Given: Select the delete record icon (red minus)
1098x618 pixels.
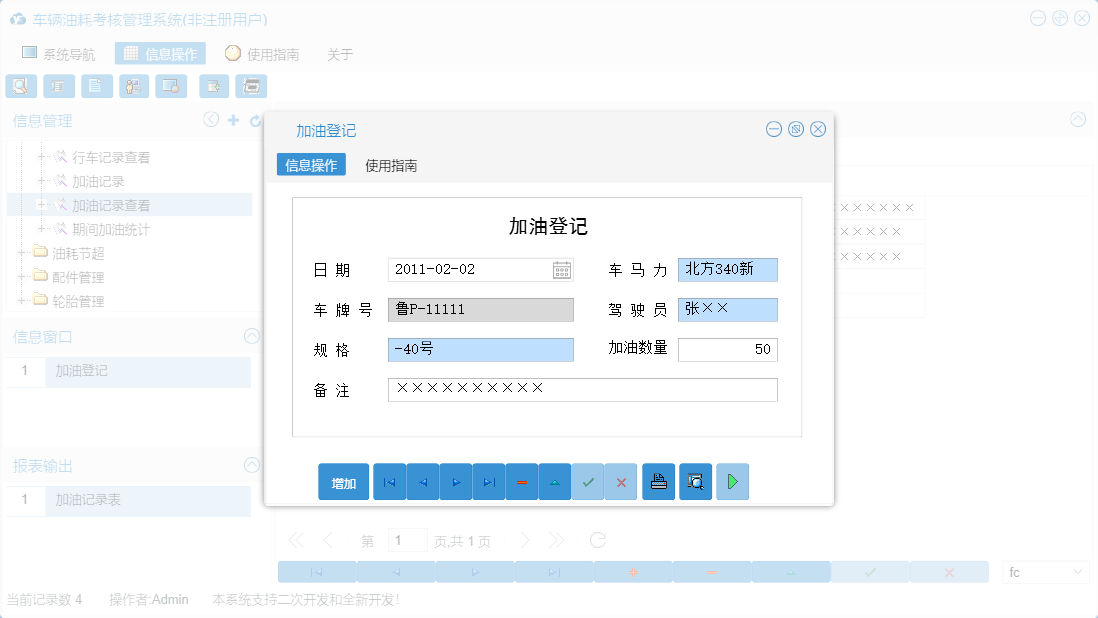Looking at the screenshot, I should (x=521, y=481).
